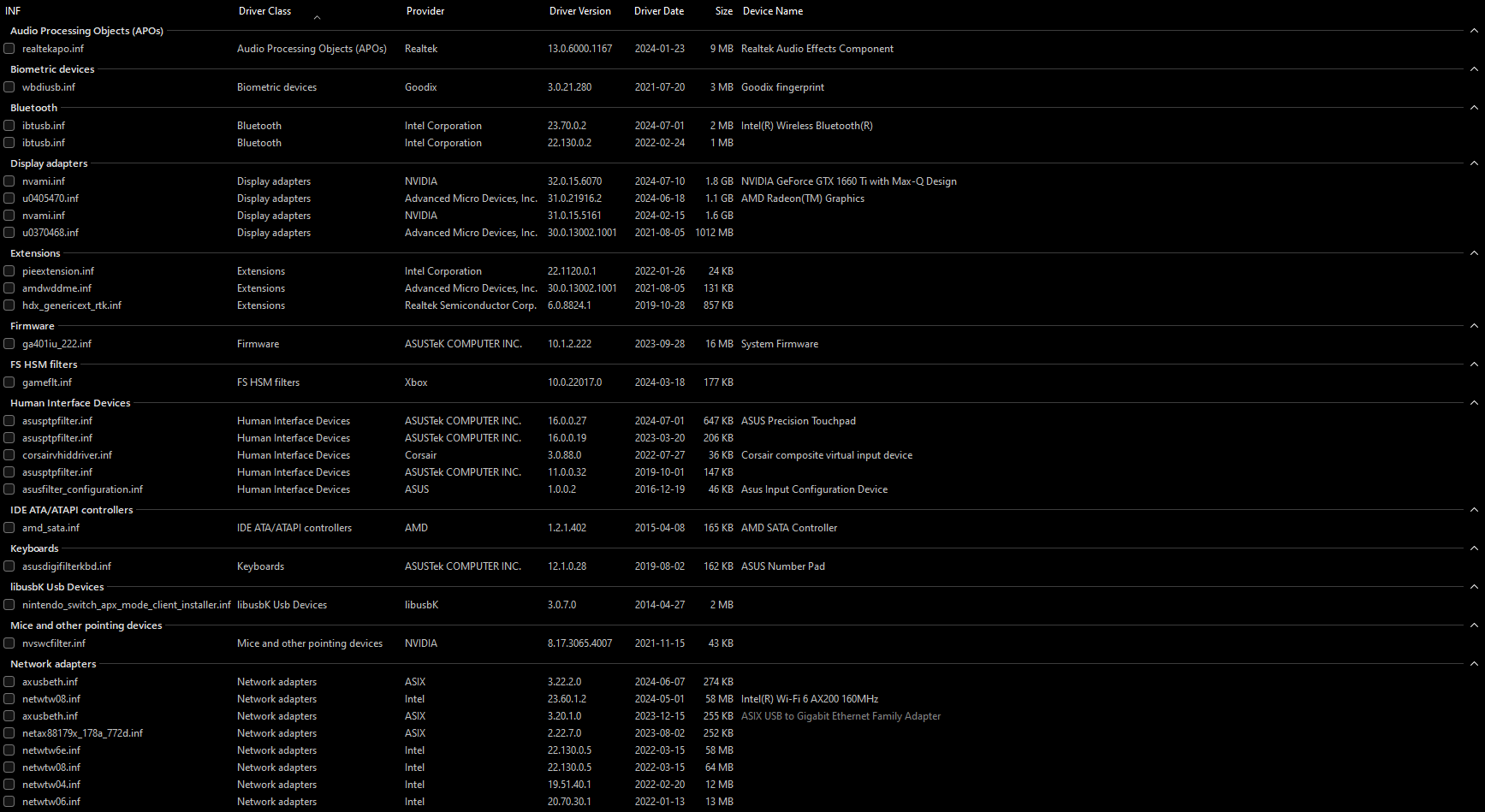Collapse the Firmware group

(1474, 326)
